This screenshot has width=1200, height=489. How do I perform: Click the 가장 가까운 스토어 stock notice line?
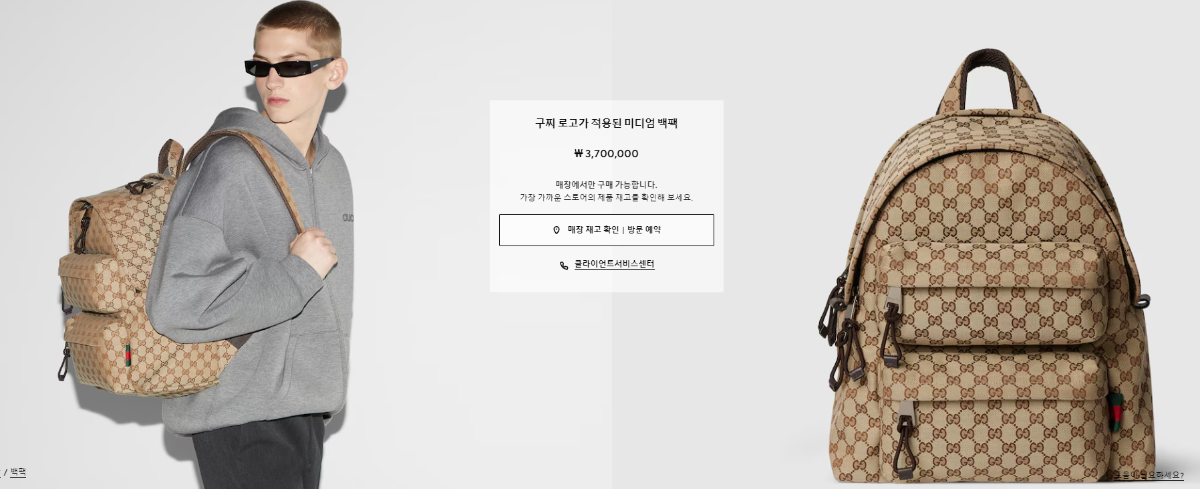(606, 197)
